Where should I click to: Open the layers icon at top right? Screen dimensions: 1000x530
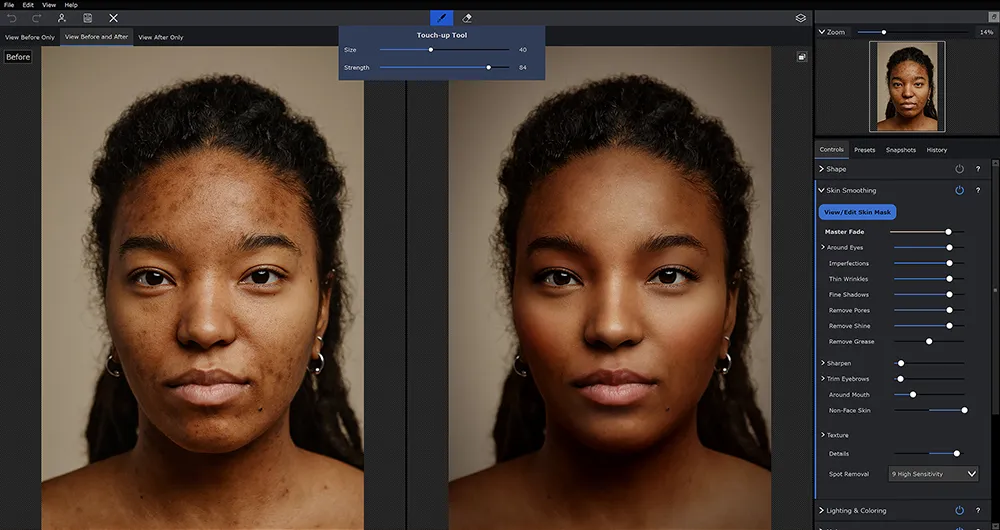click(800, 18)
